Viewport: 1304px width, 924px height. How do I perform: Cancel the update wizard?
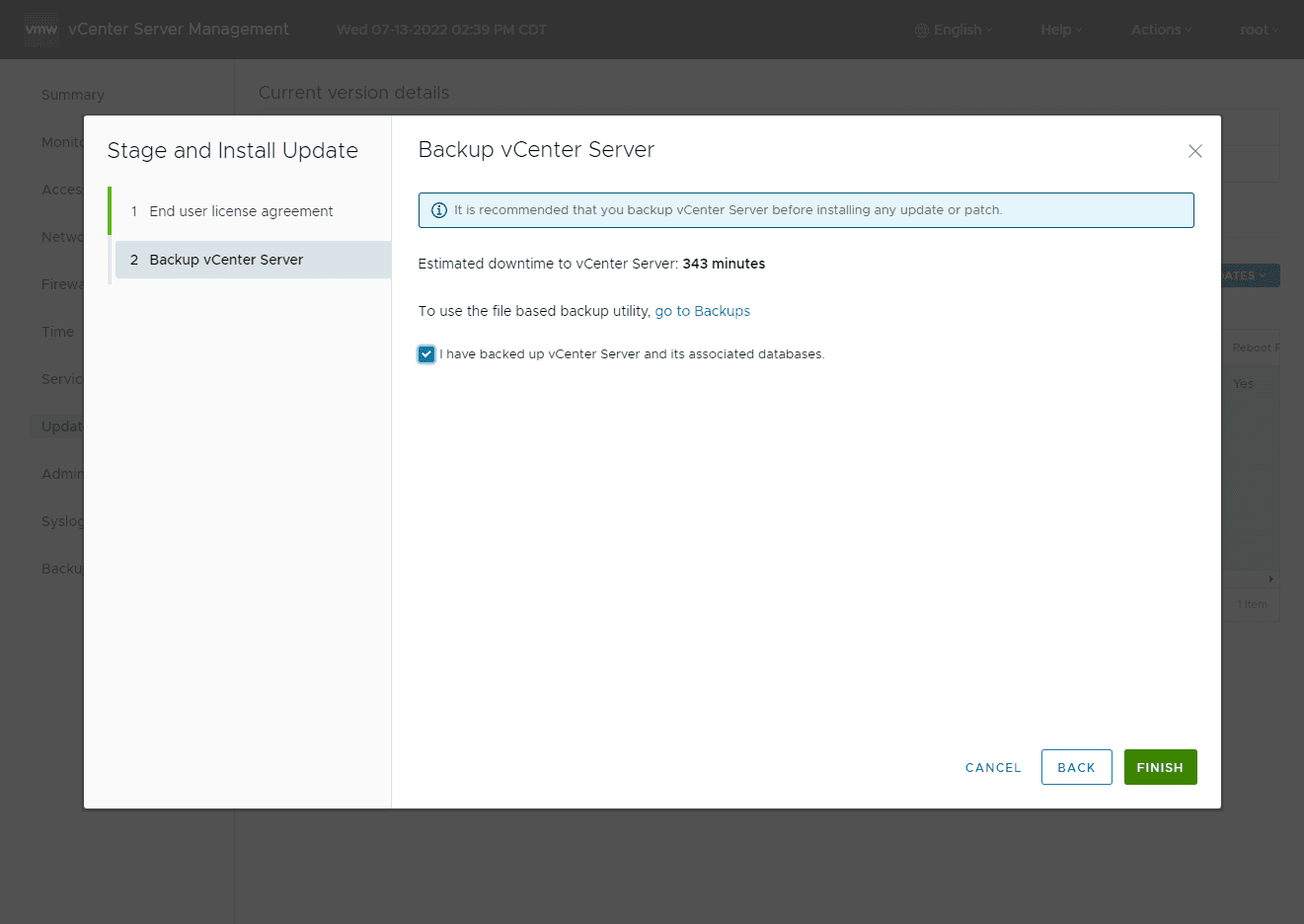[993, 767]
